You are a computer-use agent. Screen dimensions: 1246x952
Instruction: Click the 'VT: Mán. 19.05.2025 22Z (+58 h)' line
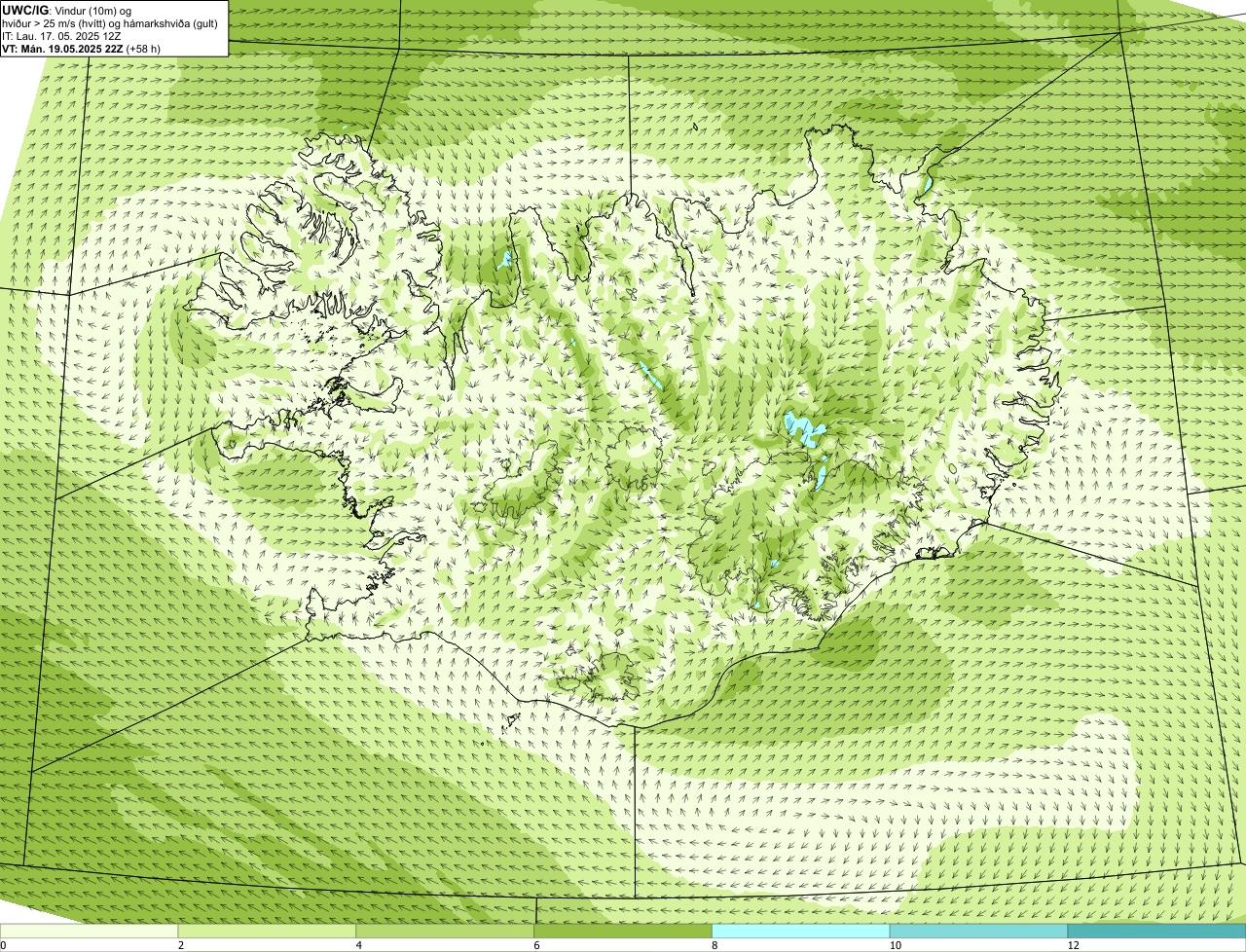click(81, 48)
